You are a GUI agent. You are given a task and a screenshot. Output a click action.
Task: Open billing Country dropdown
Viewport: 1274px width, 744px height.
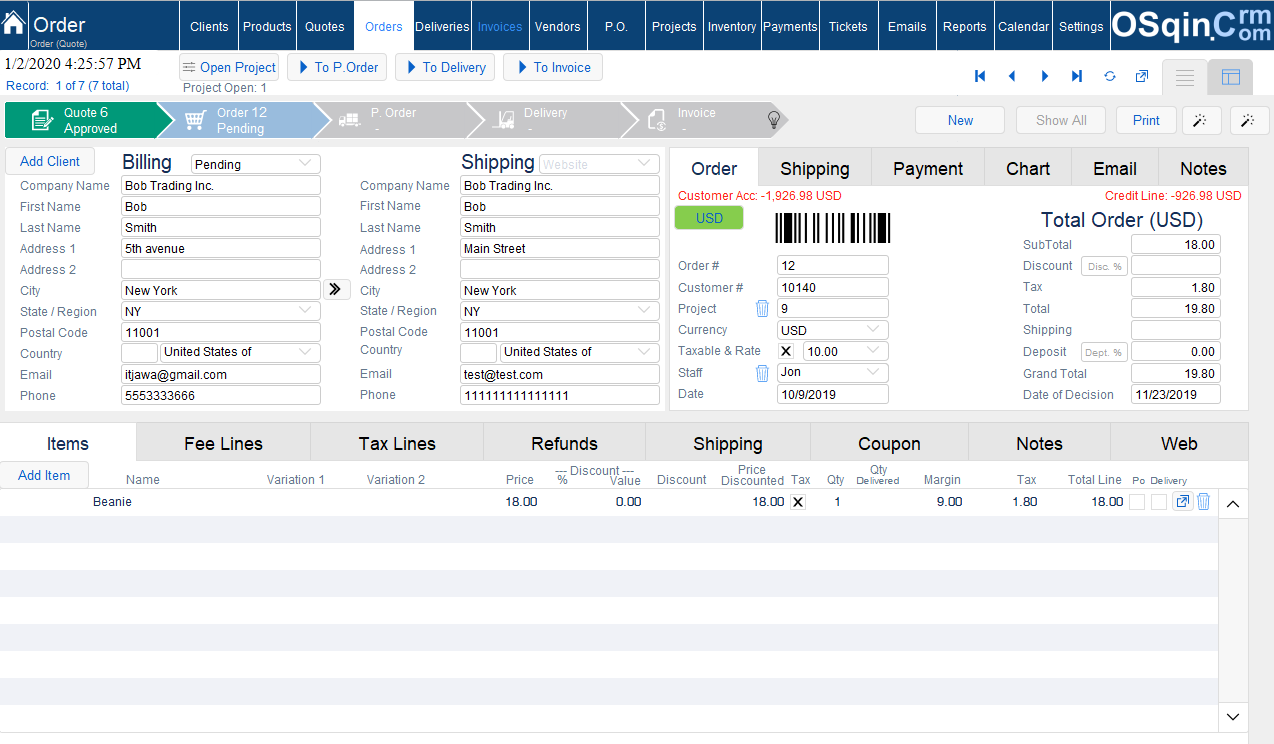tap(241, 352)
